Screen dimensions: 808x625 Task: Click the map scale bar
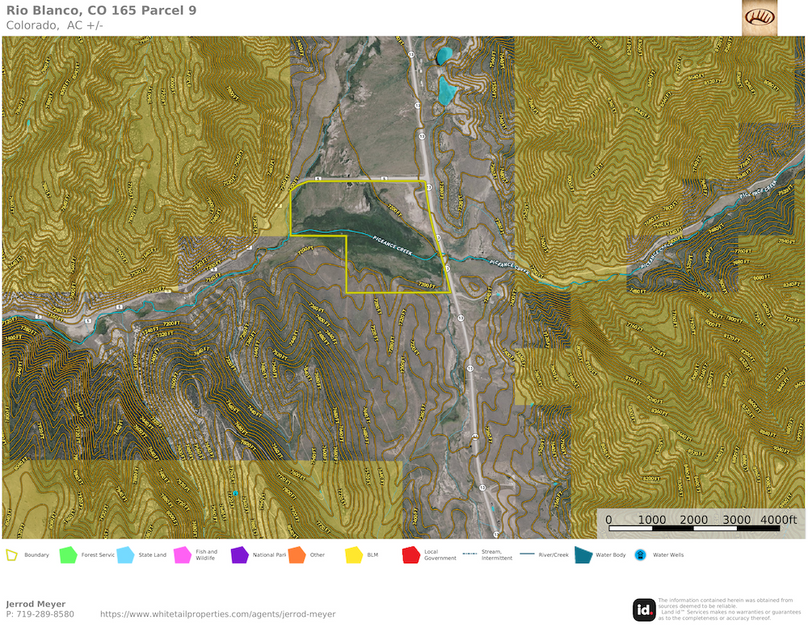coord(700,519)
